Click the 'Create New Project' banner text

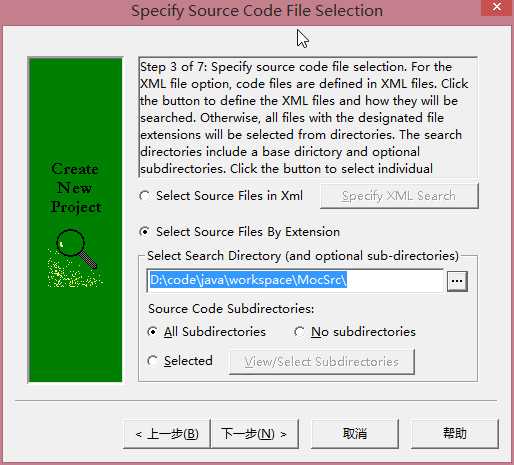[x=76, y=188]
